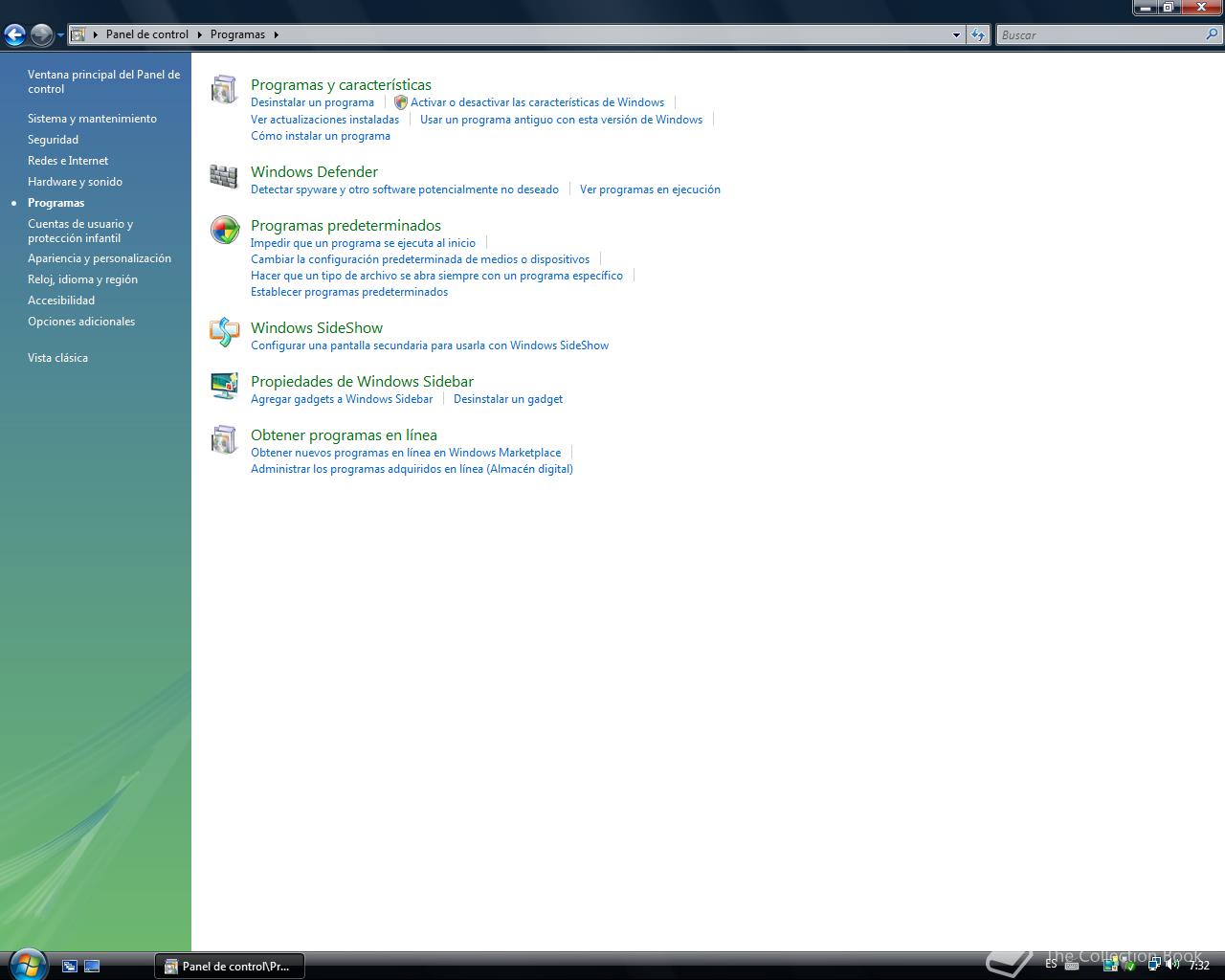The image size is (1225, 980).
Task: Open Obtener programas en línea heading
Action: point(344,435)
